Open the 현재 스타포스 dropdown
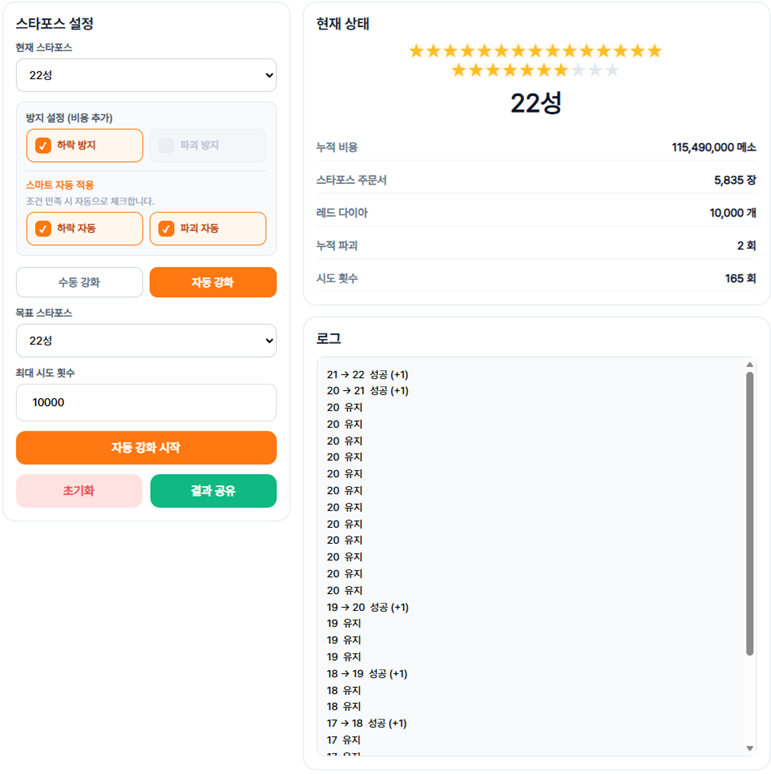This screenshot has width=771, height=774. (x=146, y=75)
